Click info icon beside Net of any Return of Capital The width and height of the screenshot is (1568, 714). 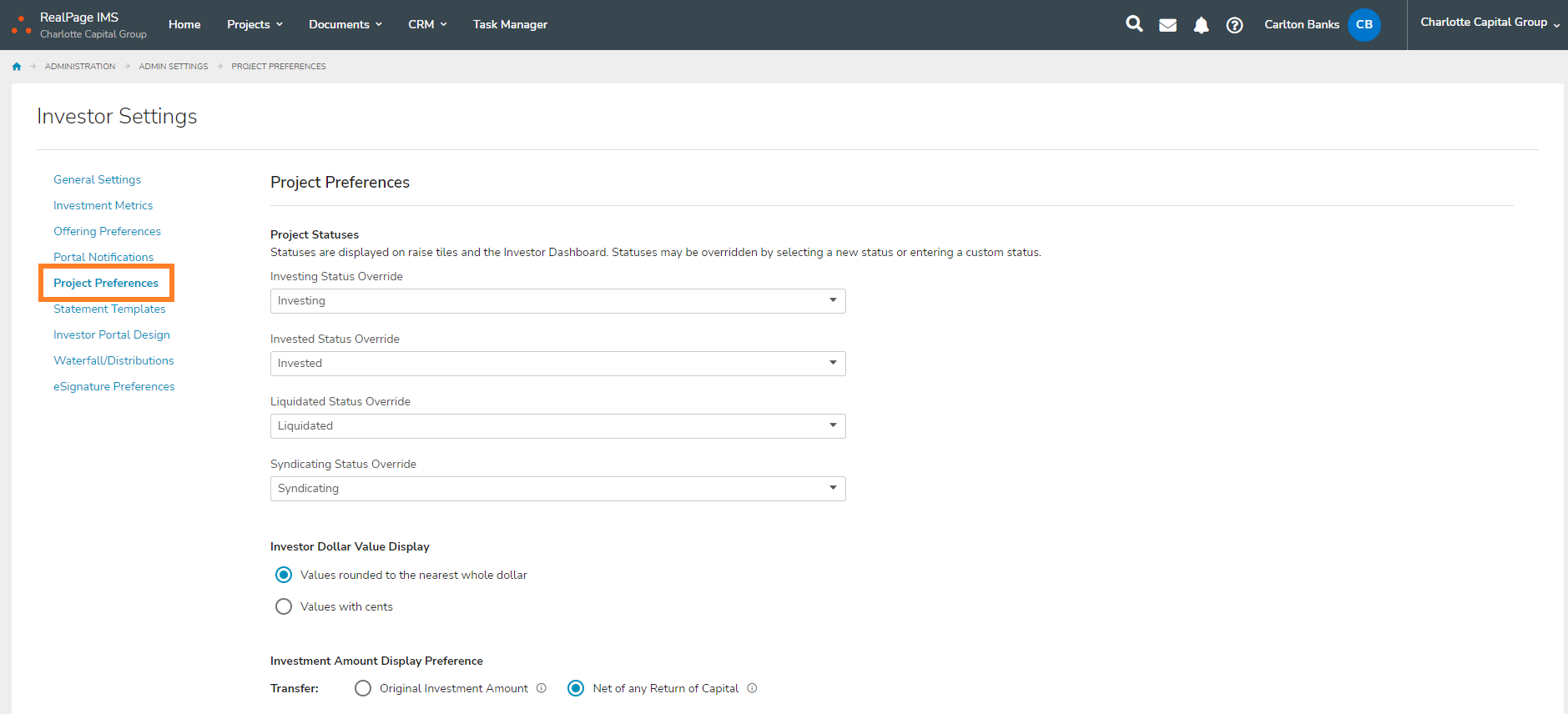coord(752,688)
